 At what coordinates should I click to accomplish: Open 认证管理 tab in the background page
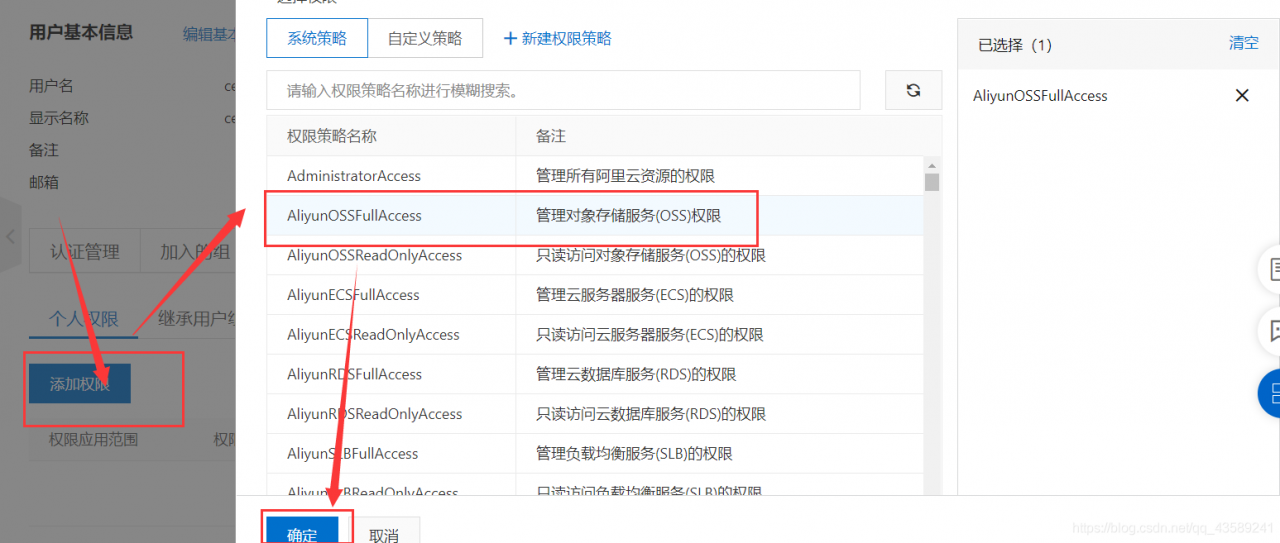click(x=85, y=252)
